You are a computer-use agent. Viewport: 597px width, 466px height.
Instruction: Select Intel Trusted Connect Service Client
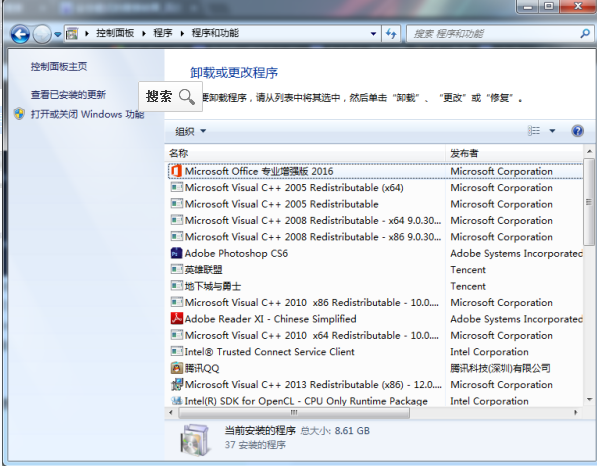click(x=375, y=352)
